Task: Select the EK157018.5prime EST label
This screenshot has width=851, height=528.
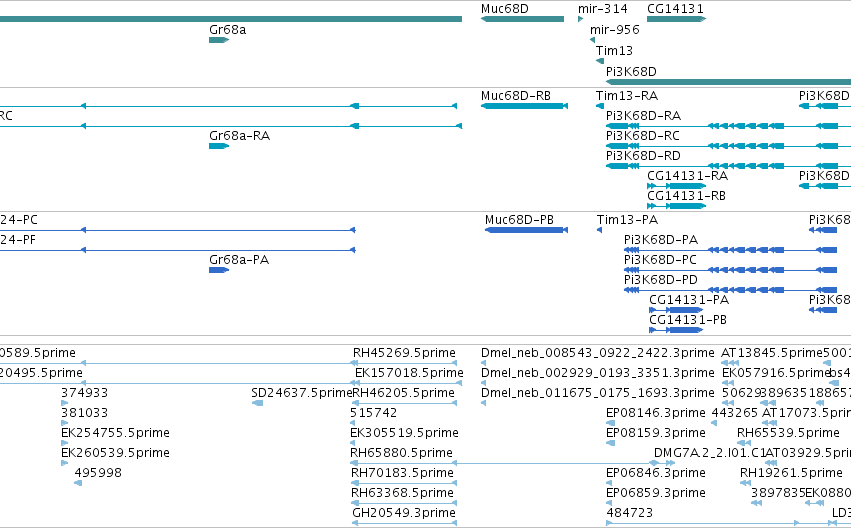Action: coord(409,373)
